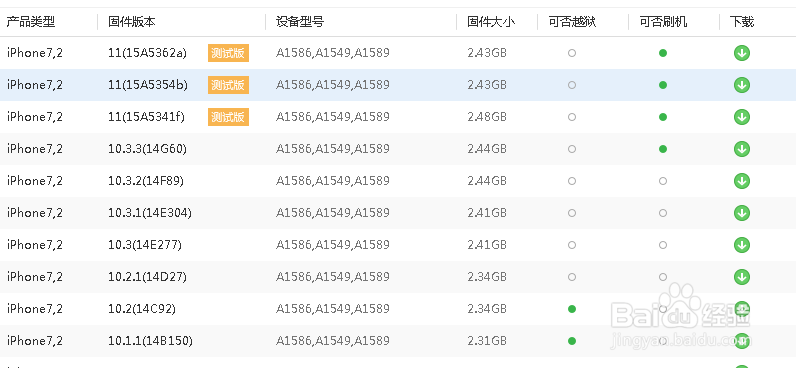Click the 设备型号 column header
Viewport: 796px width, 368px height.
[300, 22]
